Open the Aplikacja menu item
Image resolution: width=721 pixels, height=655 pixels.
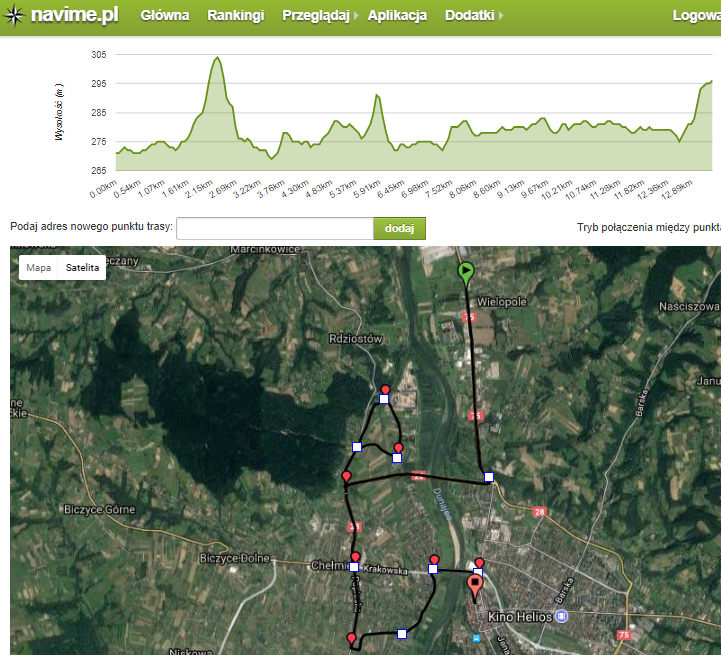pos(397,16)
